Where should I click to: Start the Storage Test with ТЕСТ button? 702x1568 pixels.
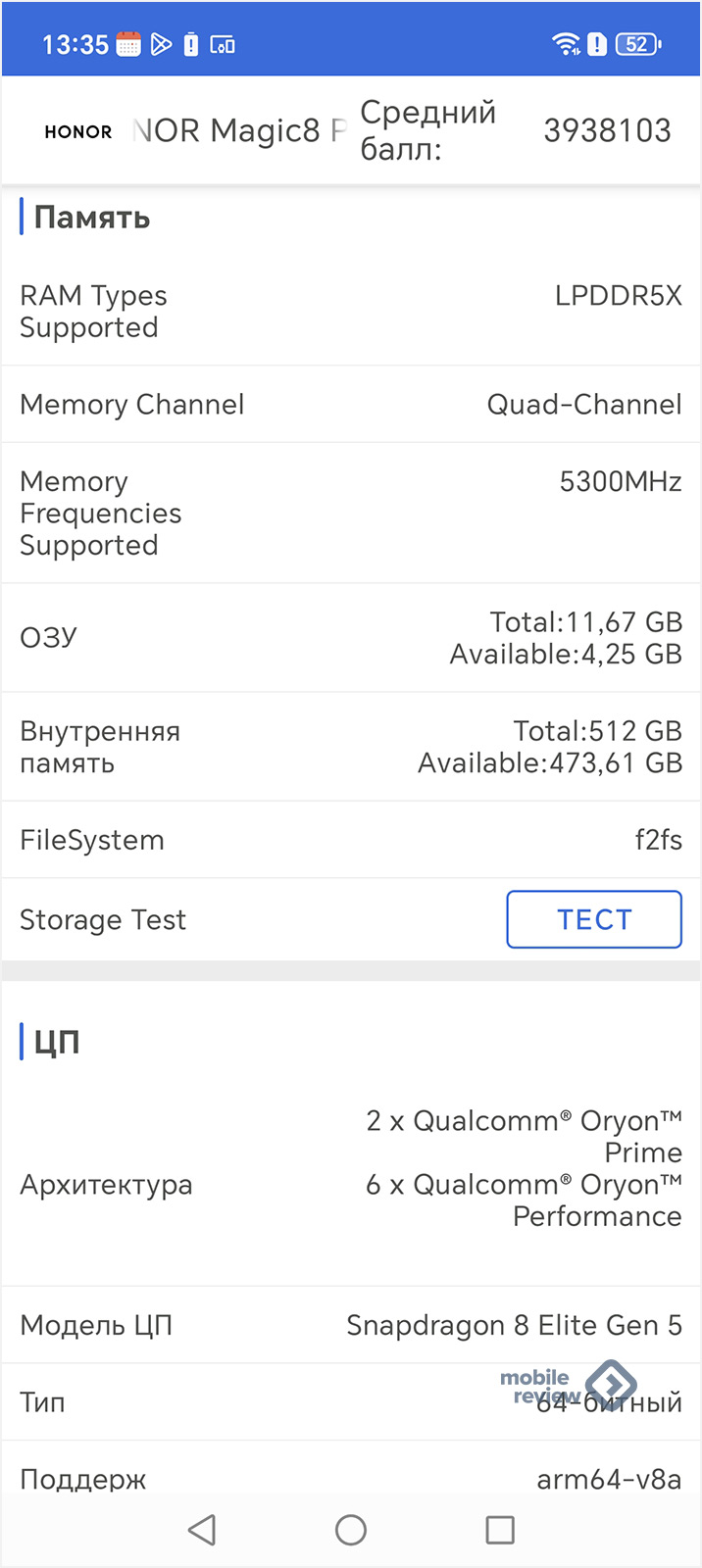click(594, 919)
